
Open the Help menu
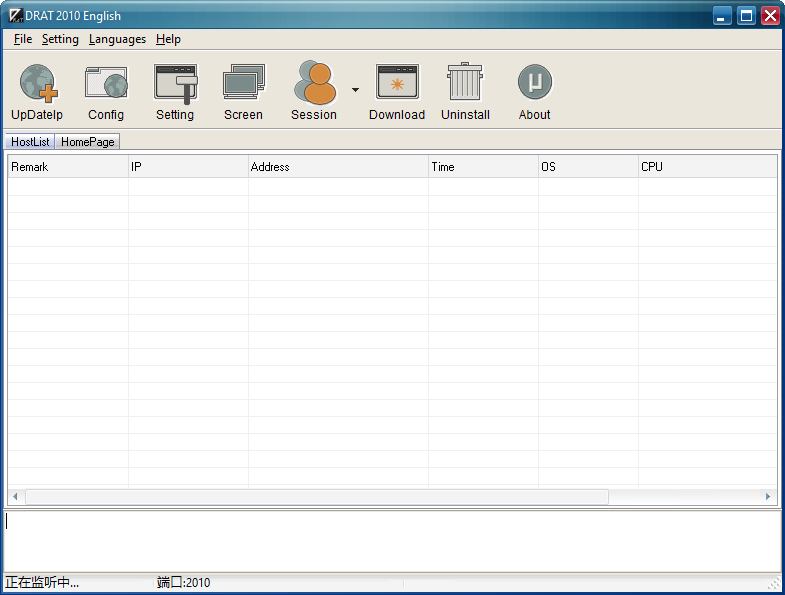coord(168,39)
